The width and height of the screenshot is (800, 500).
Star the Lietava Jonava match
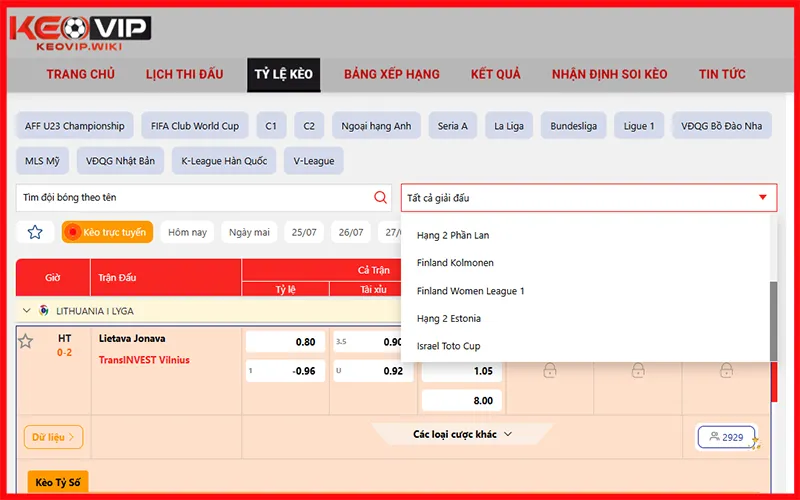click(x=26, y=342)
